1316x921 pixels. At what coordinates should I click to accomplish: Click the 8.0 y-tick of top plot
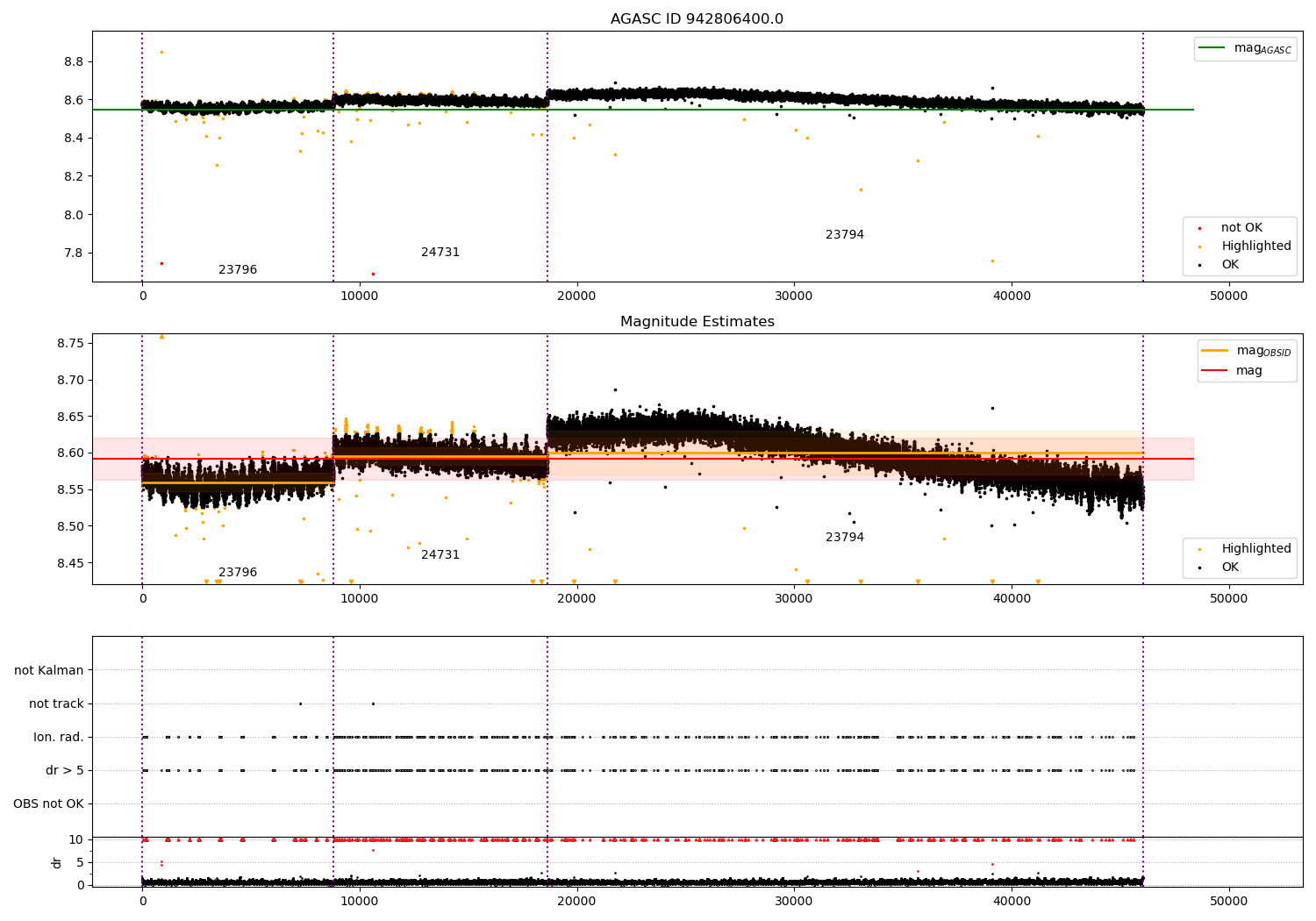click(74, 215)
